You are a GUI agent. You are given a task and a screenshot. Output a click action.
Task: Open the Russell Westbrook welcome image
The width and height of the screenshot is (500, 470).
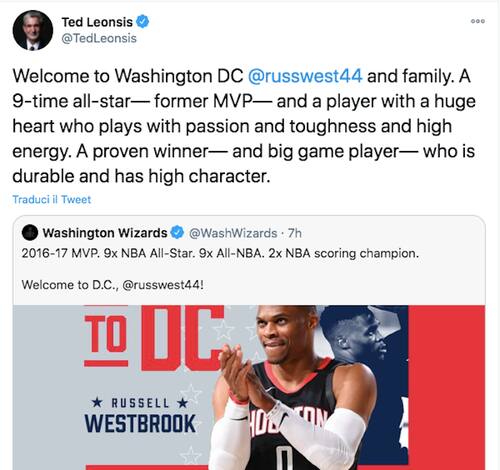pos(249,387)
